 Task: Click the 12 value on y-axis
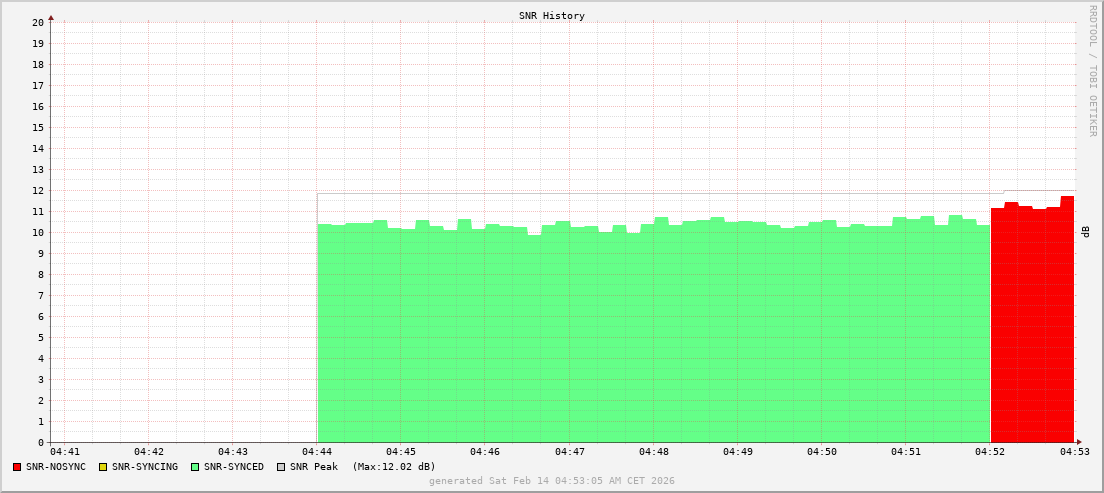tap(38, 190)
